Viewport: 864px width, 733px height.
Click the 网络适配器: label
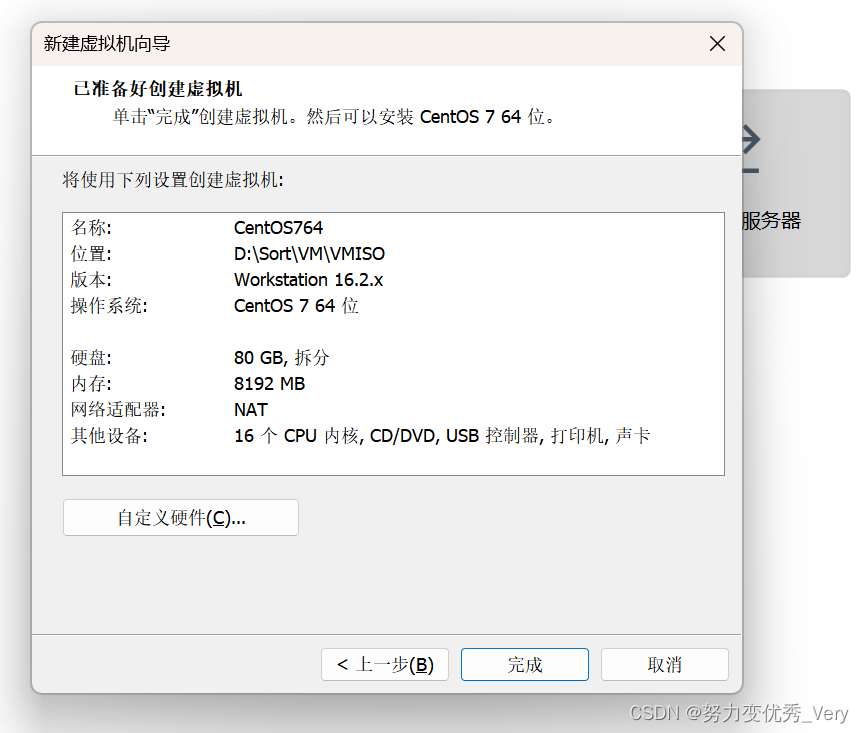coord(118,409)
